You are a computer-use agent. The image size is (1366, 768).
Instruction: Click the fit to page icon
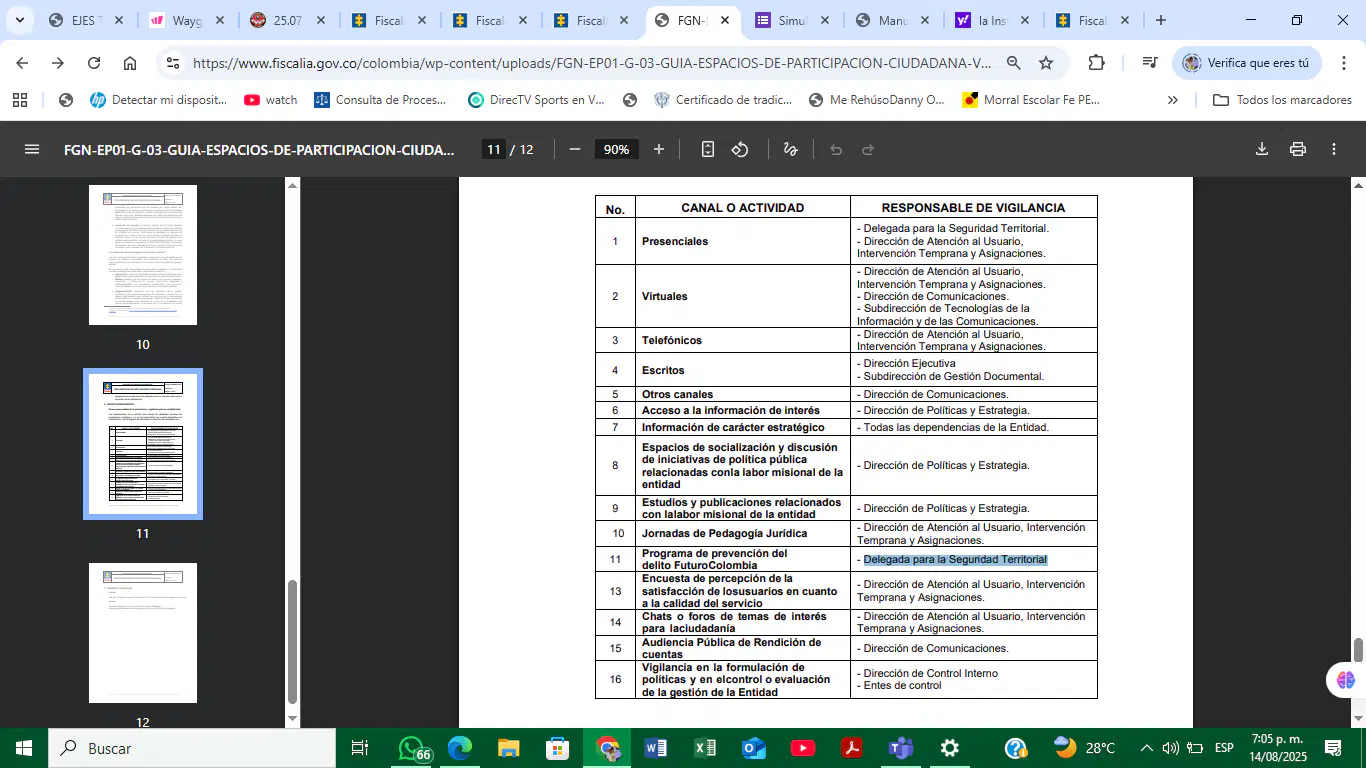point(708,149)
